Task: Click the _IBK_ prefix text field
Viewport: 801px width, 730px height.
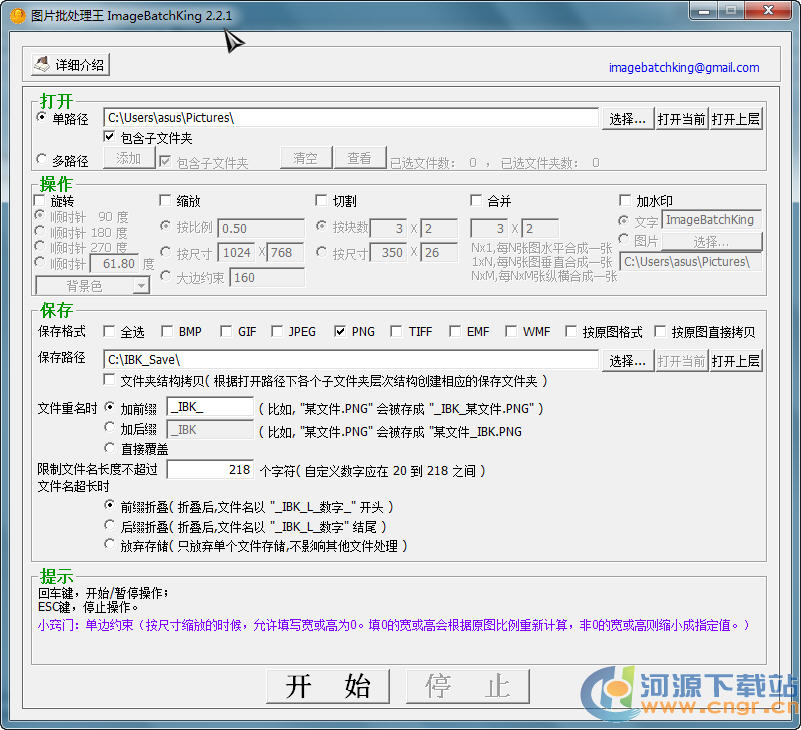Action: point(210,408)
